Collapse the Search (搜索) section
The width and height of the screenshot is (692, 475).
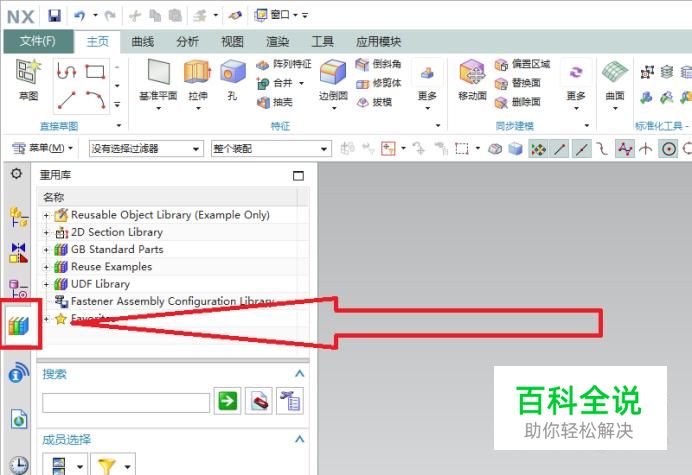pos(300,374)
